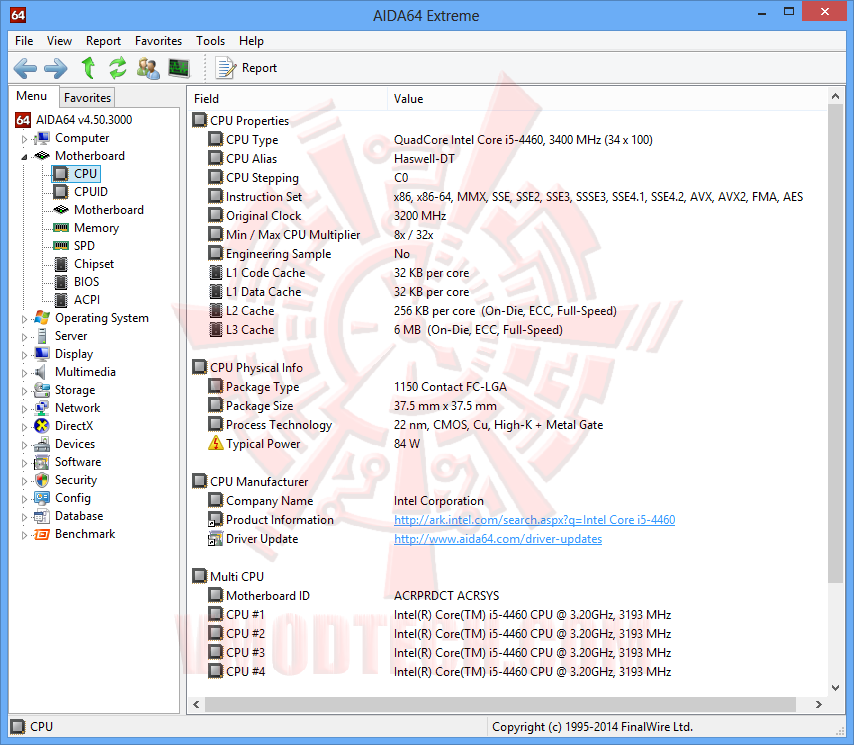Expand the Storage tree node
854x745 pixels.
pos(24,390)
